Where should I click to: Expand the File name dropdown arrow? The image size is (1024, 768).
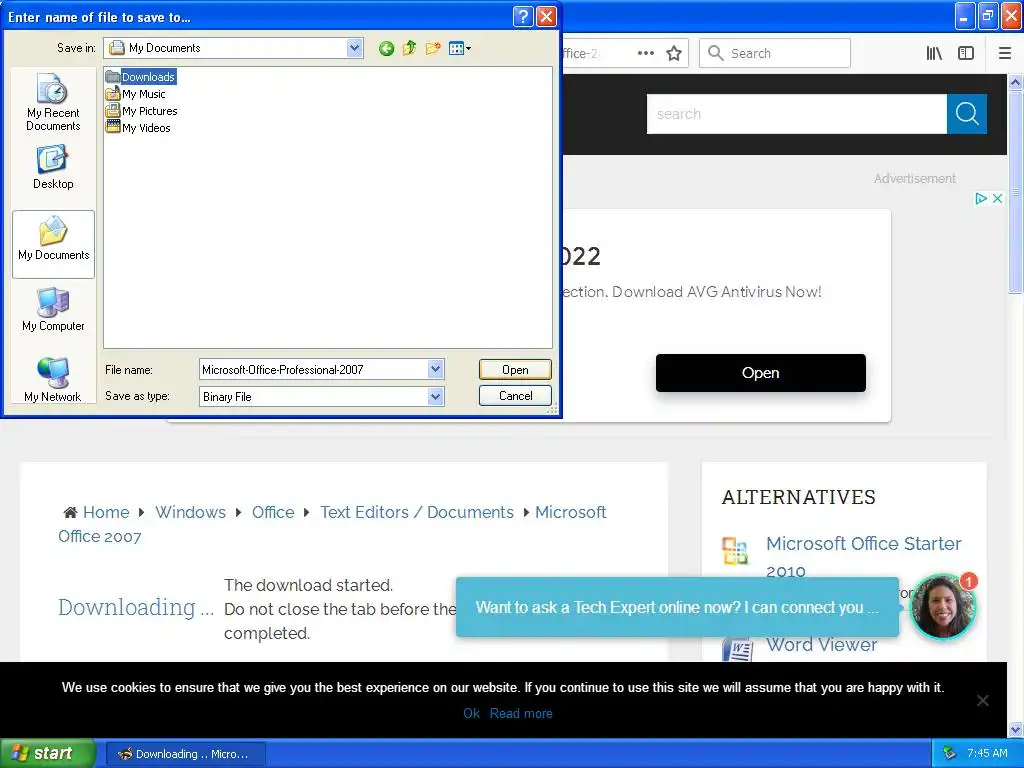pyautogui.click(x=436, y=370)
